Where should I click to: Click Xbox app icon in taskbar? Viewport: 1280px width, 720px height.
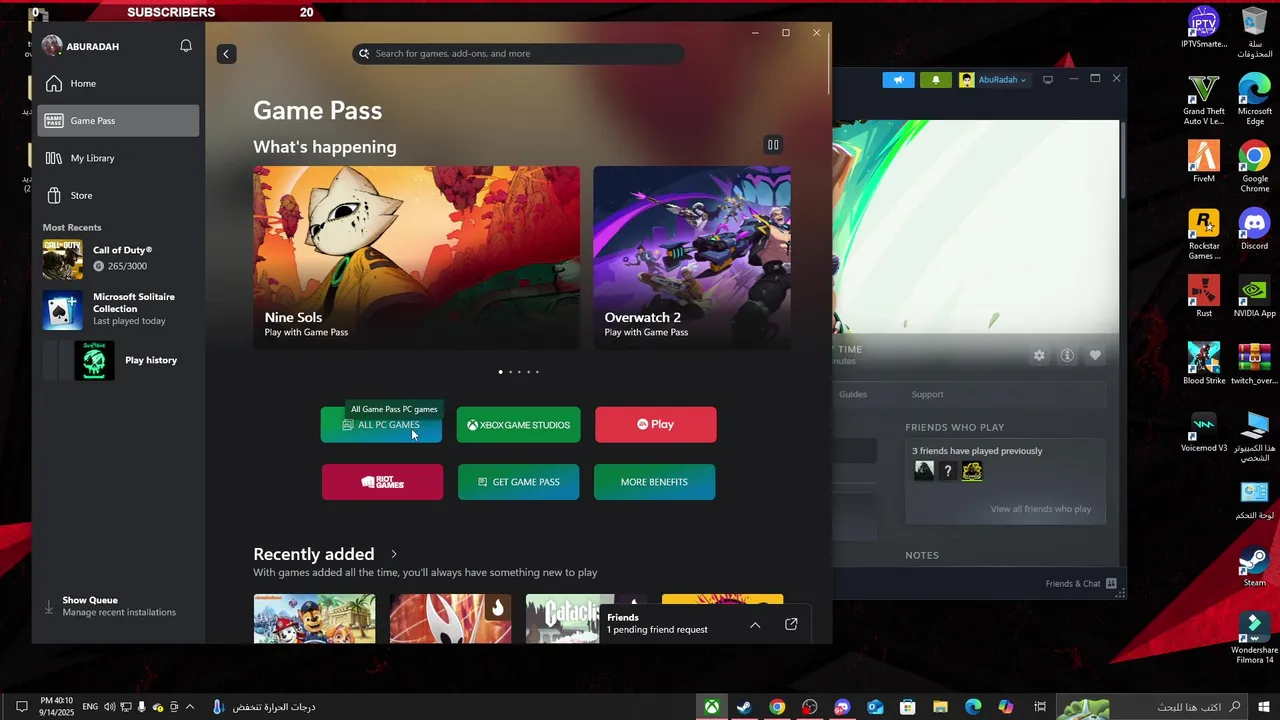(x=711, y=707)
